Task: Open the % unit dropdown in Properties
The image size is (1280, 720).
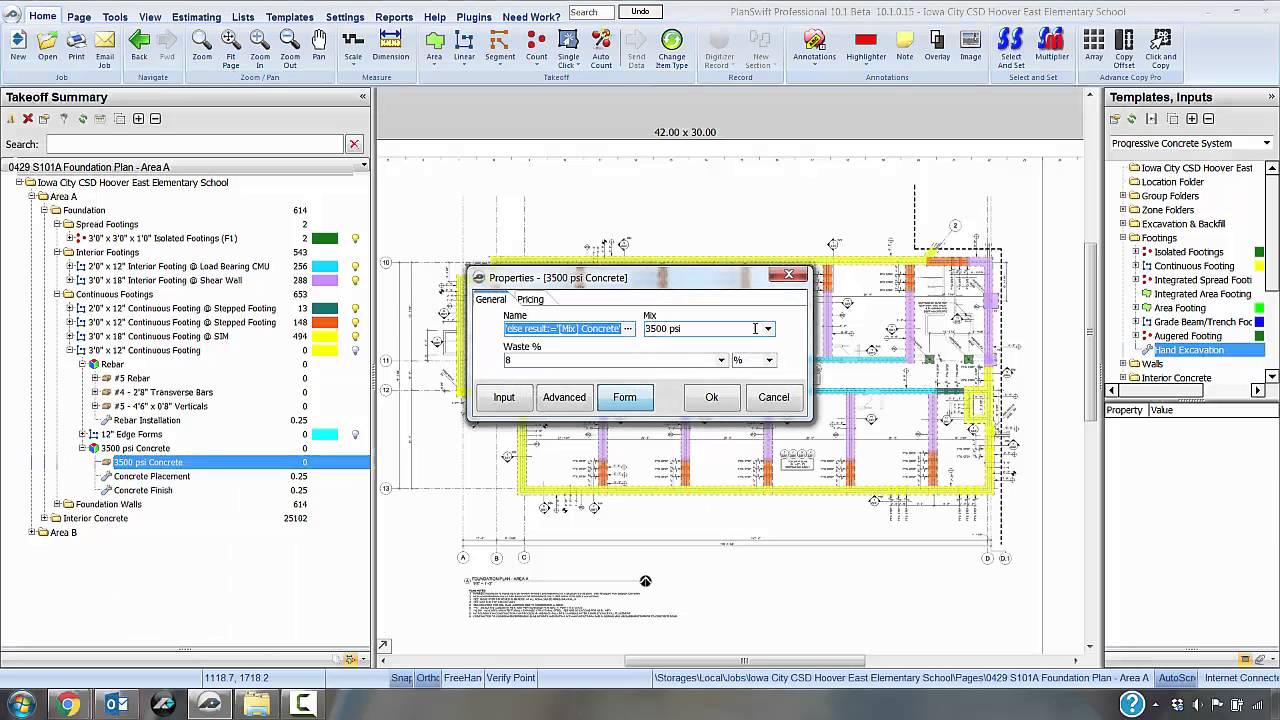Action: [769, 361]
